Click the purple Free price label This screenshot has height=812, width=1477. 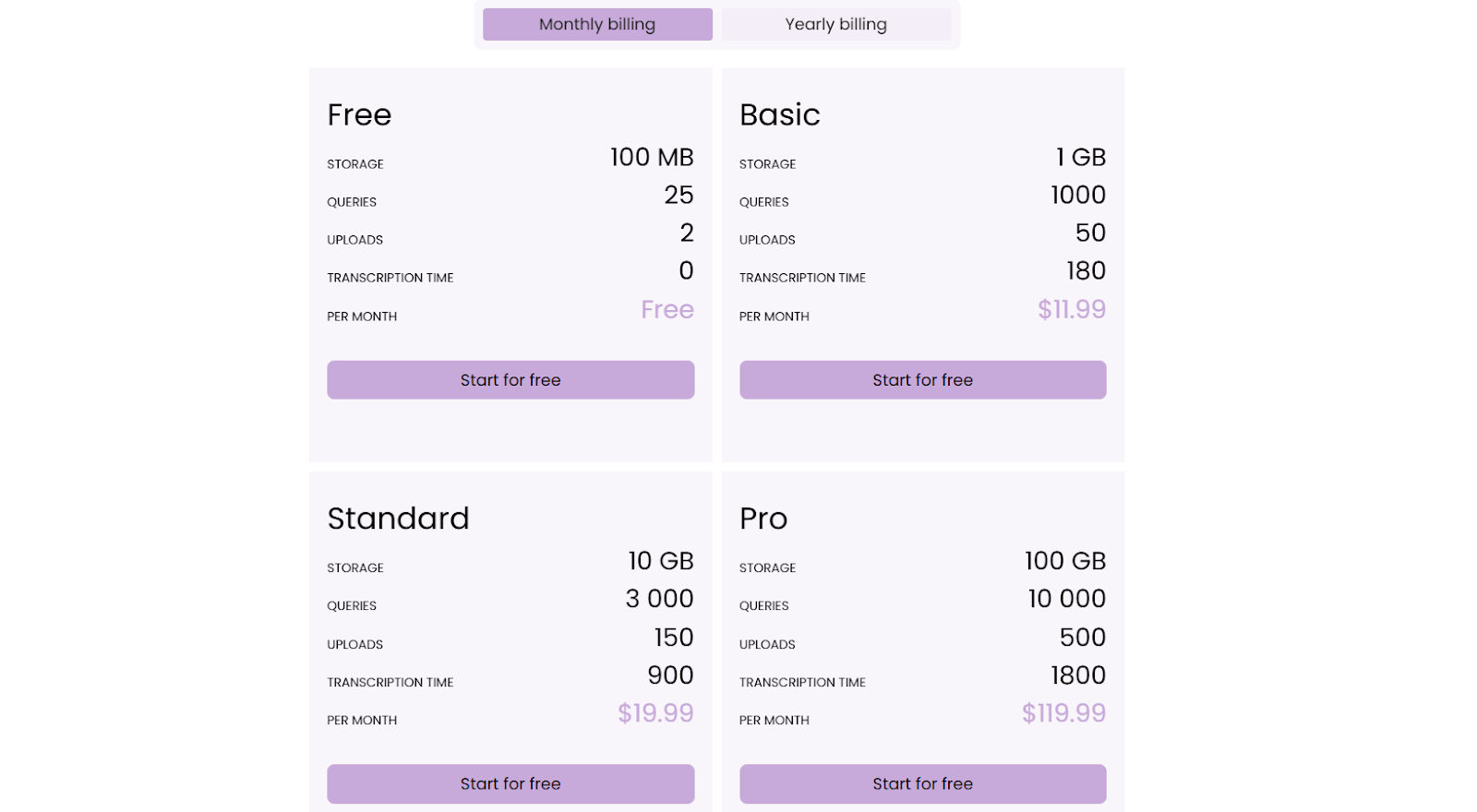point(667,309)
